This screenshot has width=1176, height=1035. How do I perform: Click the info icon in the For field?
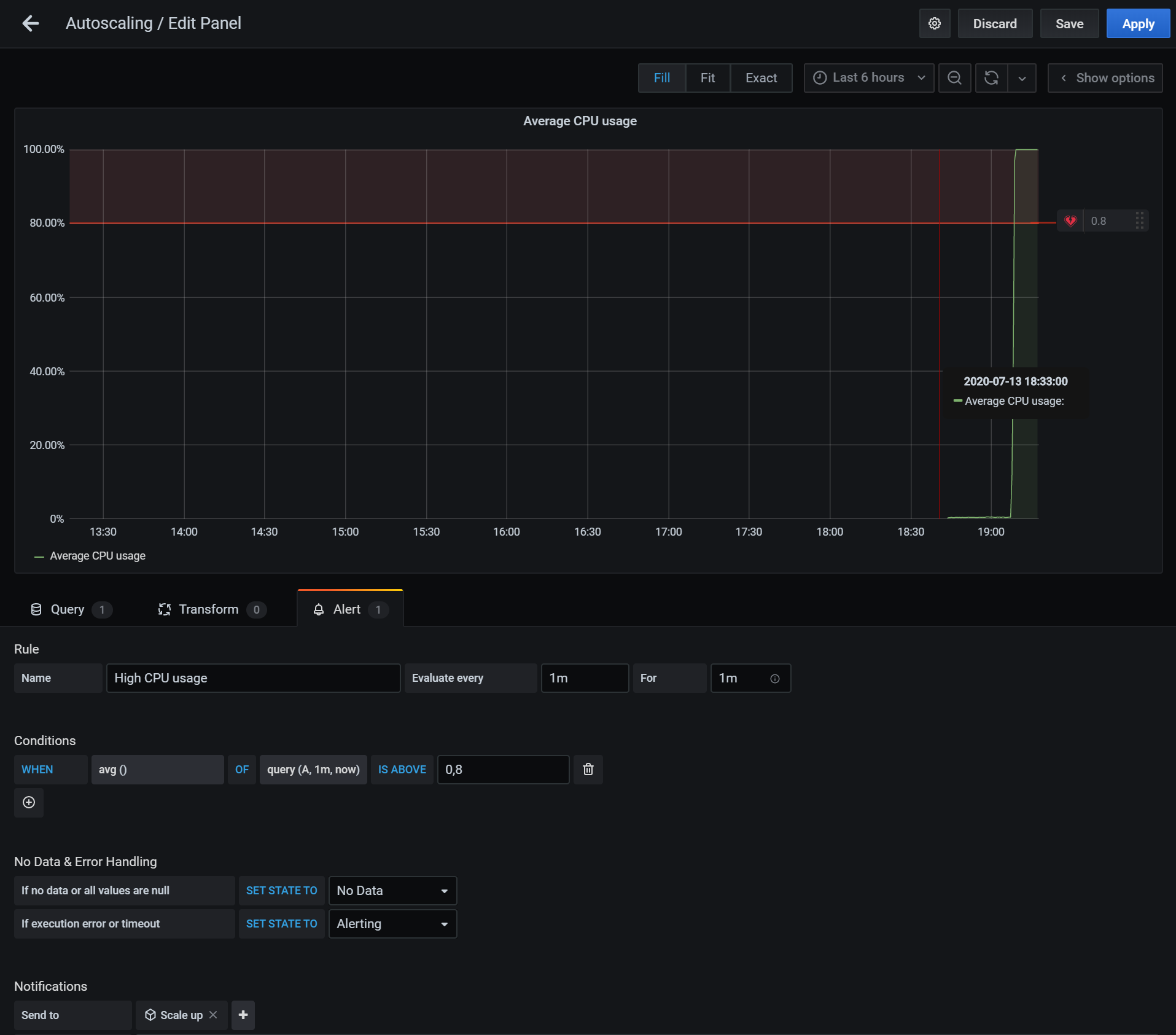[775, 679]
